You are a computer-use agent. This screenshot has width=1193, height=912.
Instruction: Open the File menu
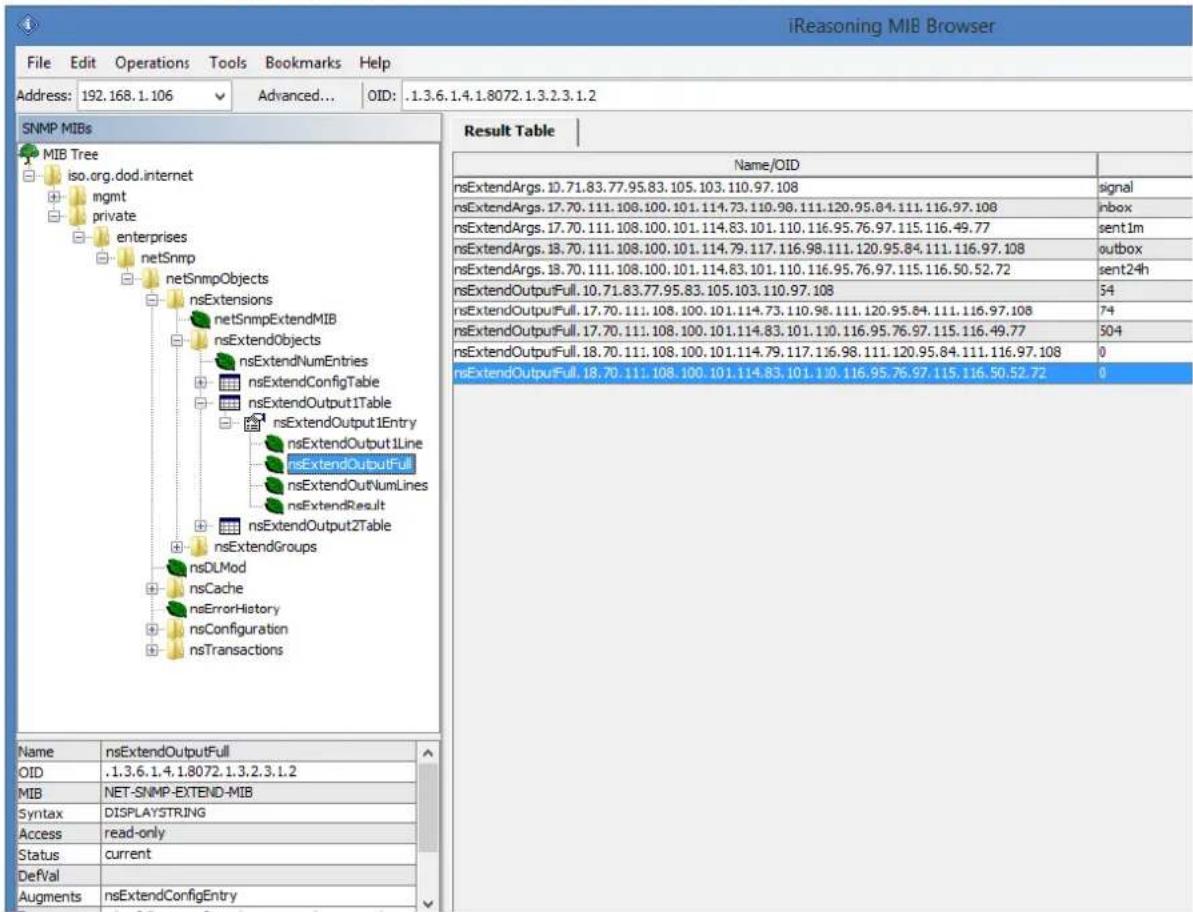click(x=38, y=63)
